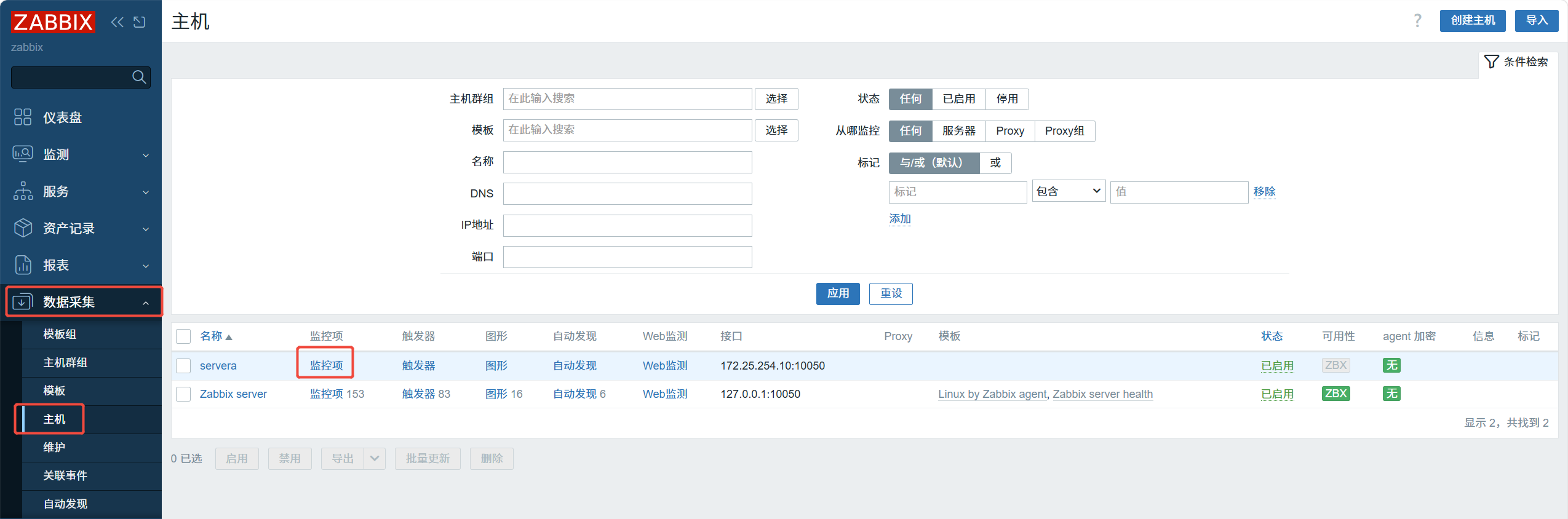
Task: Click the 数据采集 data collection icon
Action: click(x=23, y=301)
